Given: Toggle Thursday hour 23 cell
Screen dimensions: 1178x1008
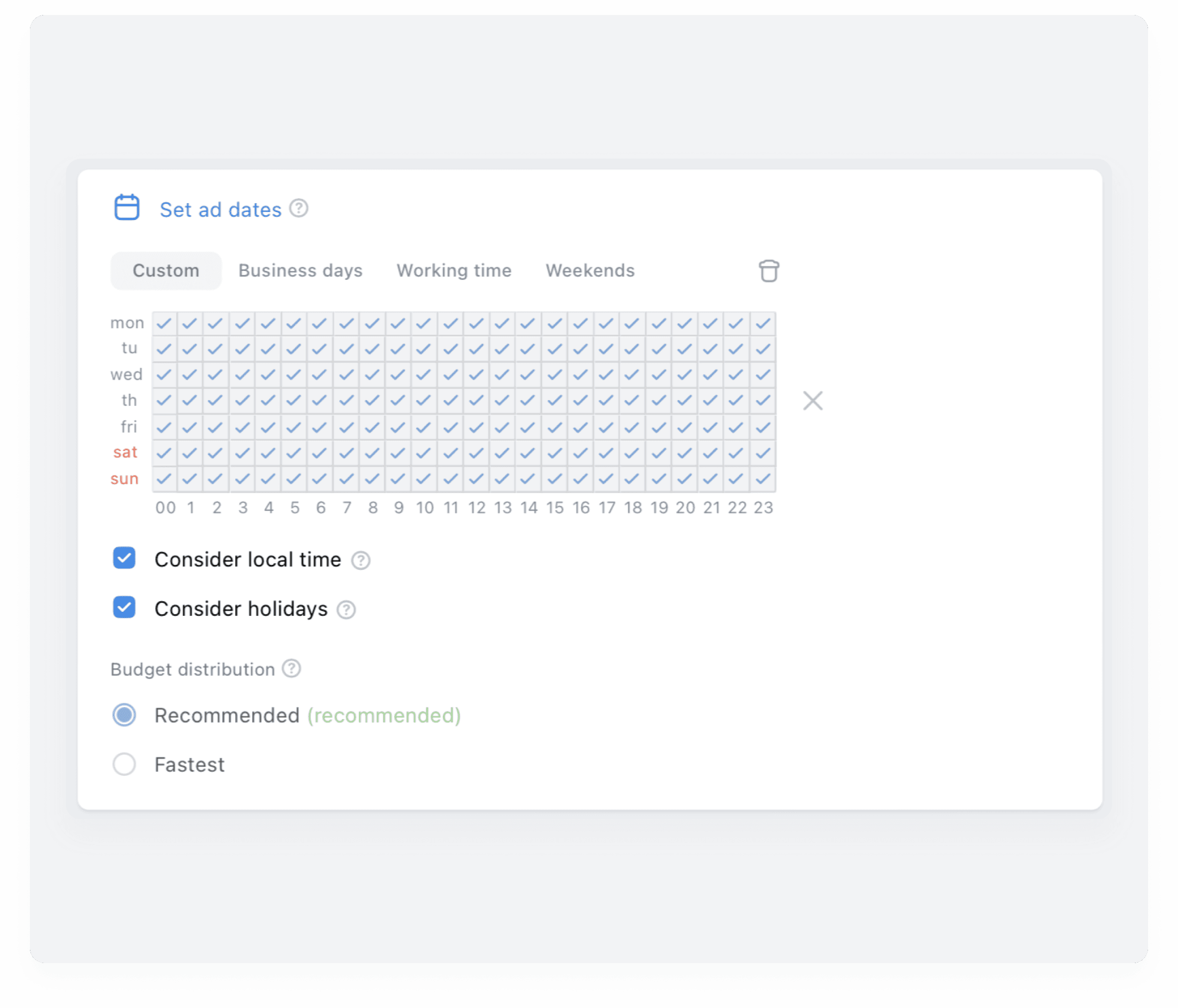Looking at the screenshot, I should pyautogui.click(x=763, y=401).
